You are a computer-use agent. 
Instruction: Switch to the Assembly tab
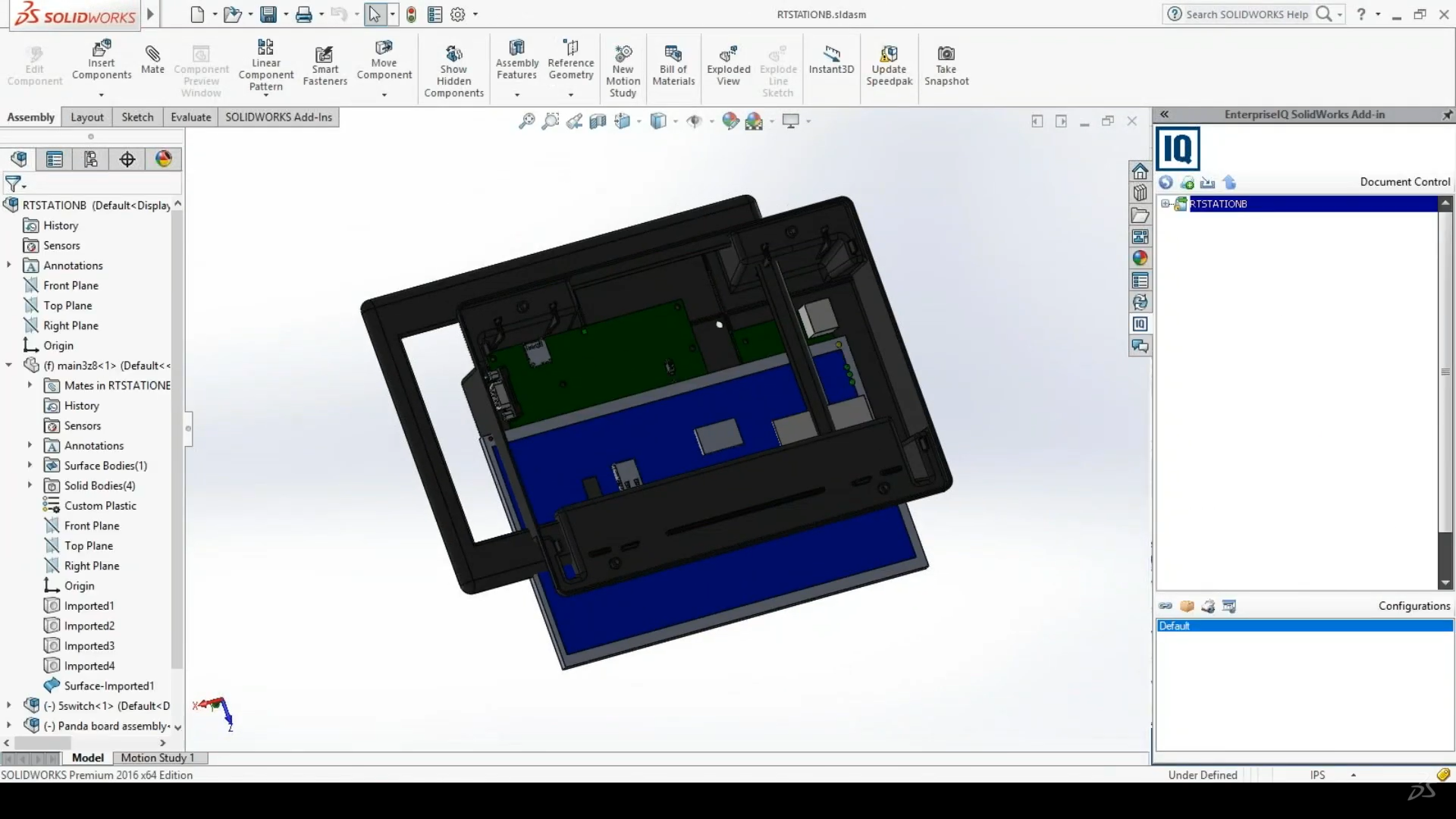pos(31,118)
